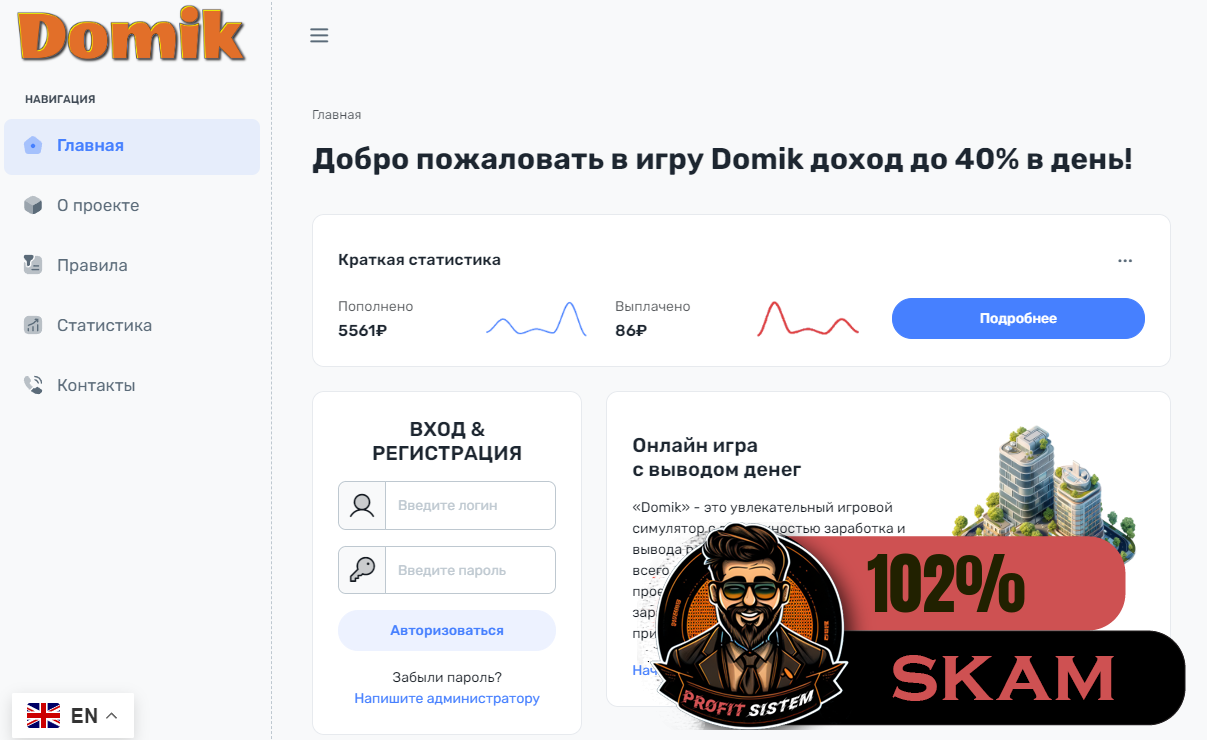
Task: Click the Domik logo
Action: (x=131, y=35)
